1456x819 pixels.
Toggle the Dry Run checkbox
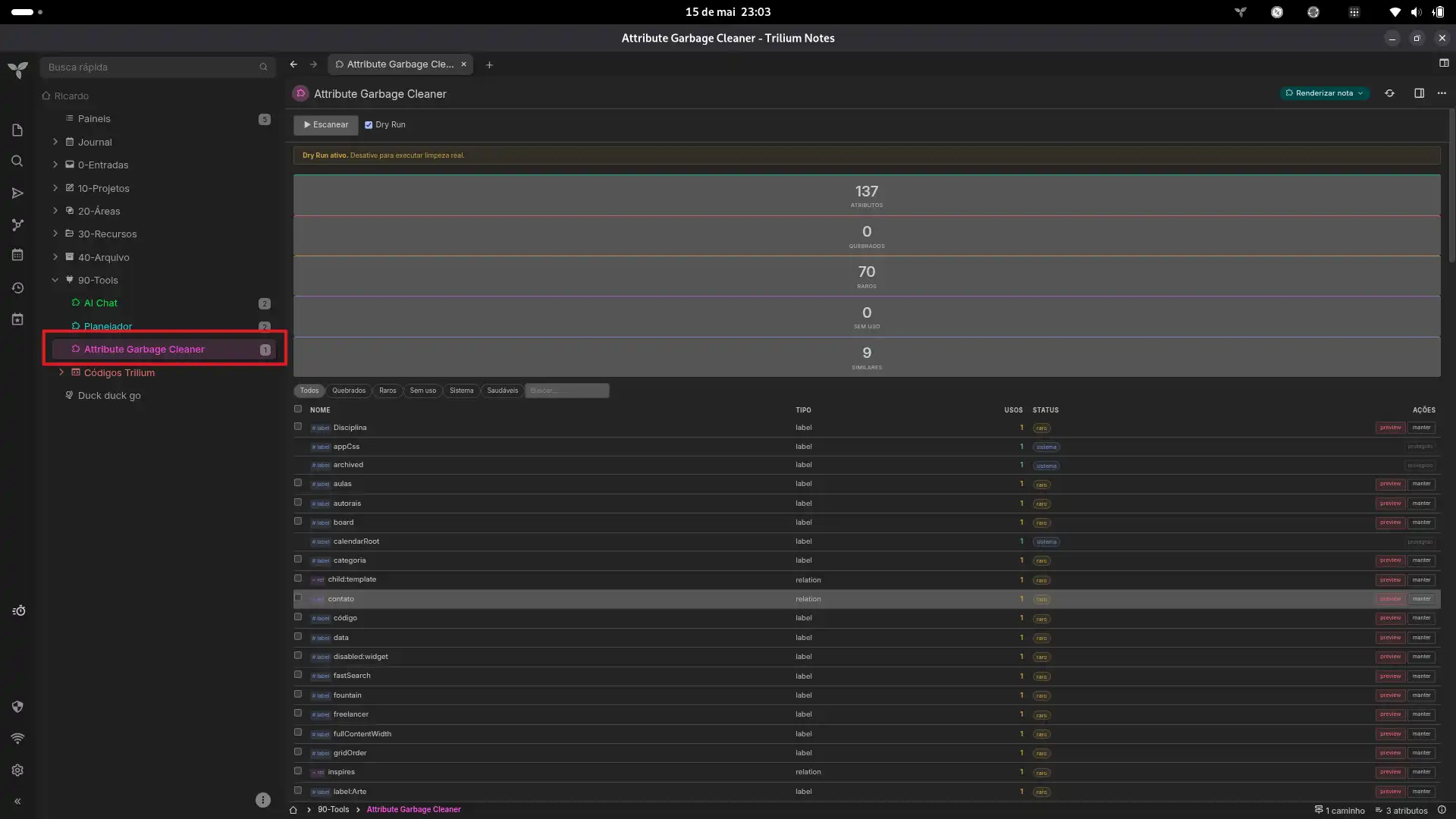coord(369,125)
